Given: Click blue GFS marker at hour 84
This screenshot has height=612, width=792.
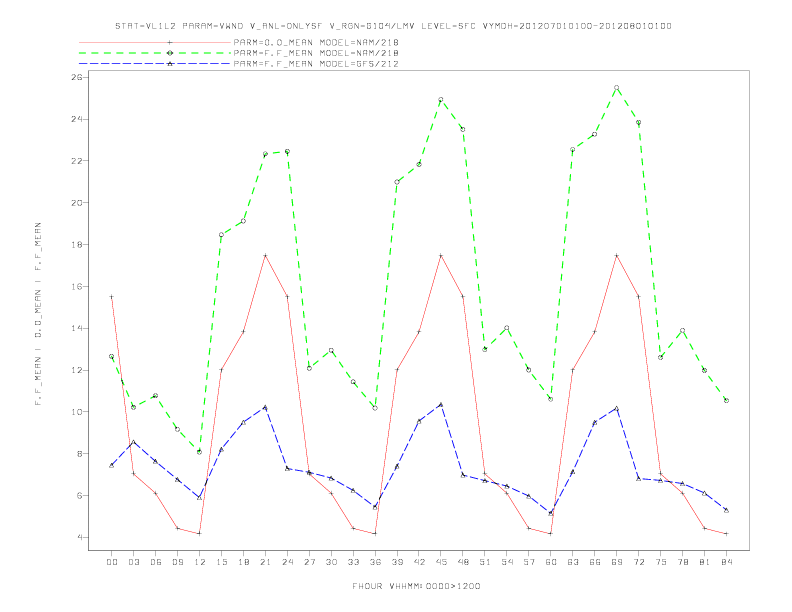Looking at the screenshot, I should click(x=726, y=511).
